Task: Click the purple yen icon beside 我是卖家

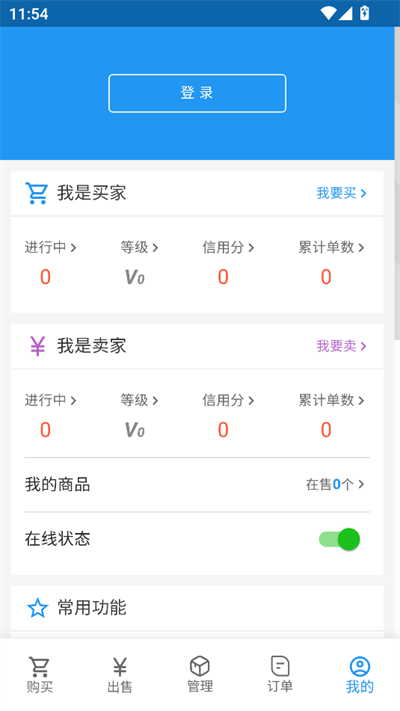Action: [37, 346]
